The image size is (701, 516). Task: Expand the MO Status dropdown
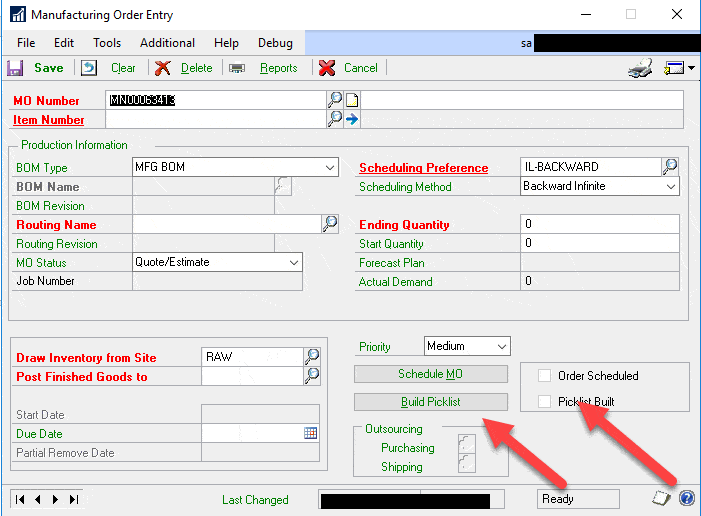pos(293,262)
